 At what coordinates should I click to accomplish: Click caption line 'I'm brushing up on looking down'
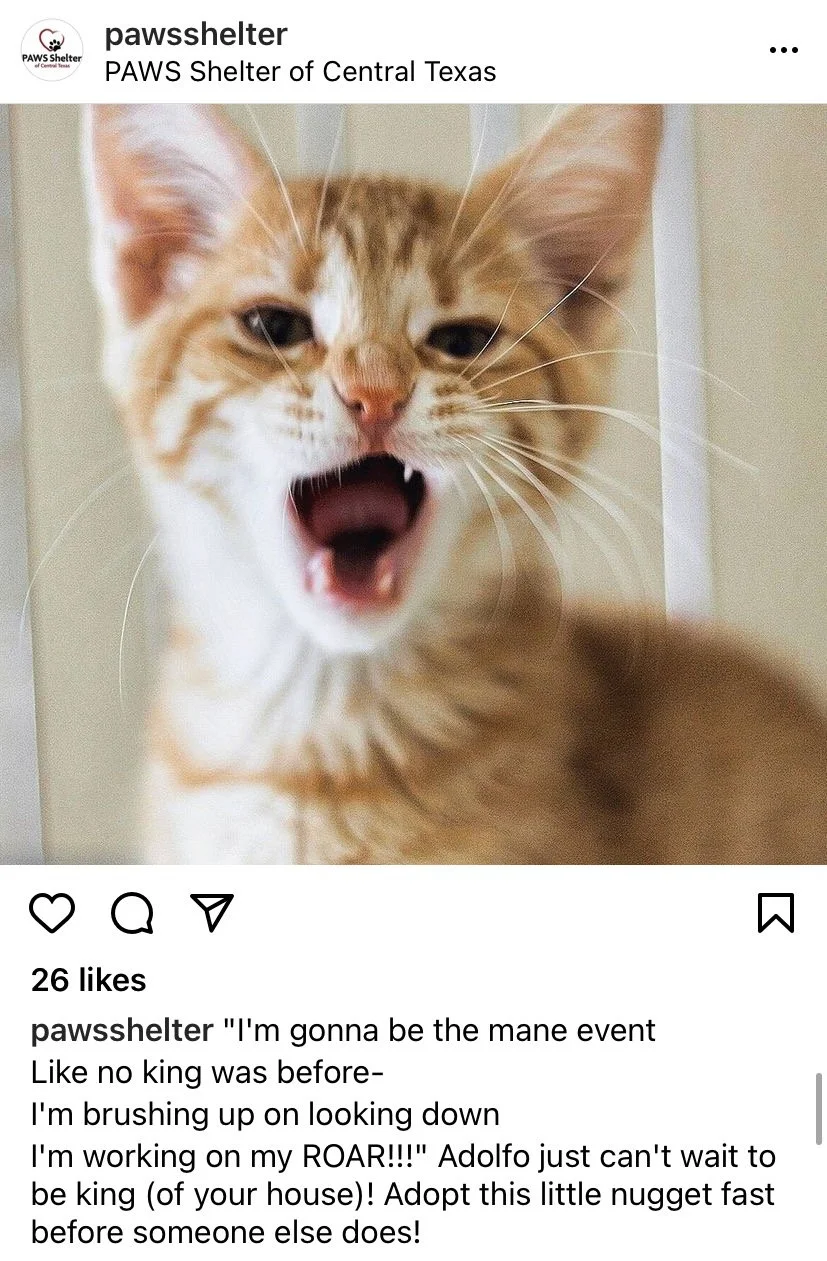point(265,1114)
